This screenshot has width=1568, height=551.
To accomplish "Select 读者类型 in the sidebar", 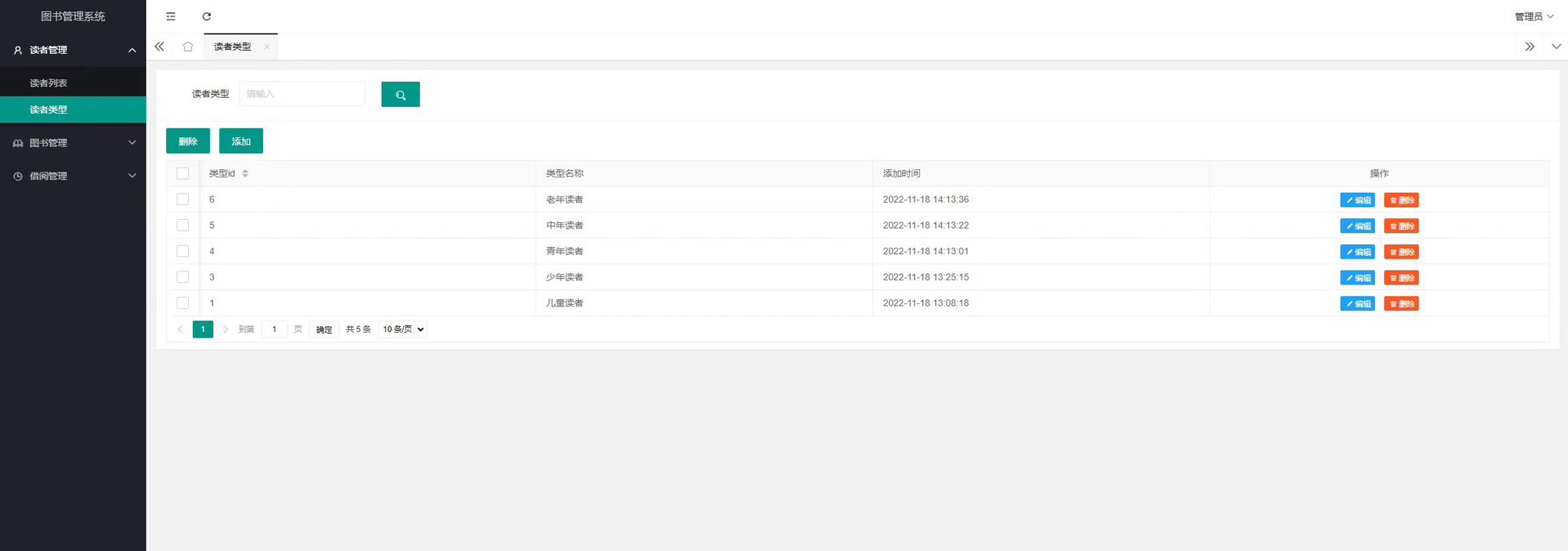I will tap(73, 110).
